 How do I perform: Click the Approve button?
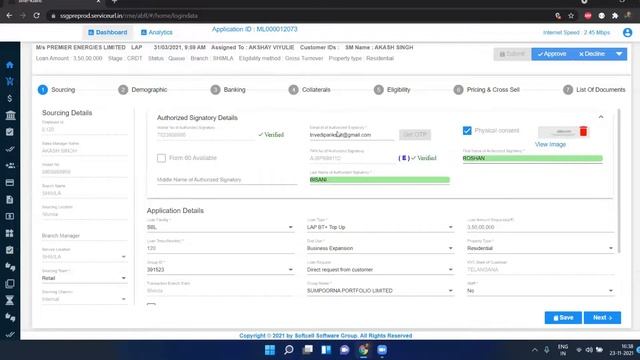point(552,54)
